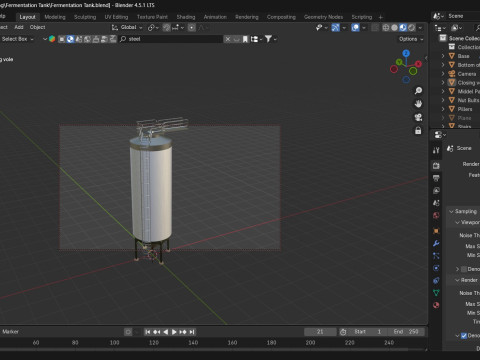
Task: Uncheck the Denoise checkbox under Render
Action: 464,336
